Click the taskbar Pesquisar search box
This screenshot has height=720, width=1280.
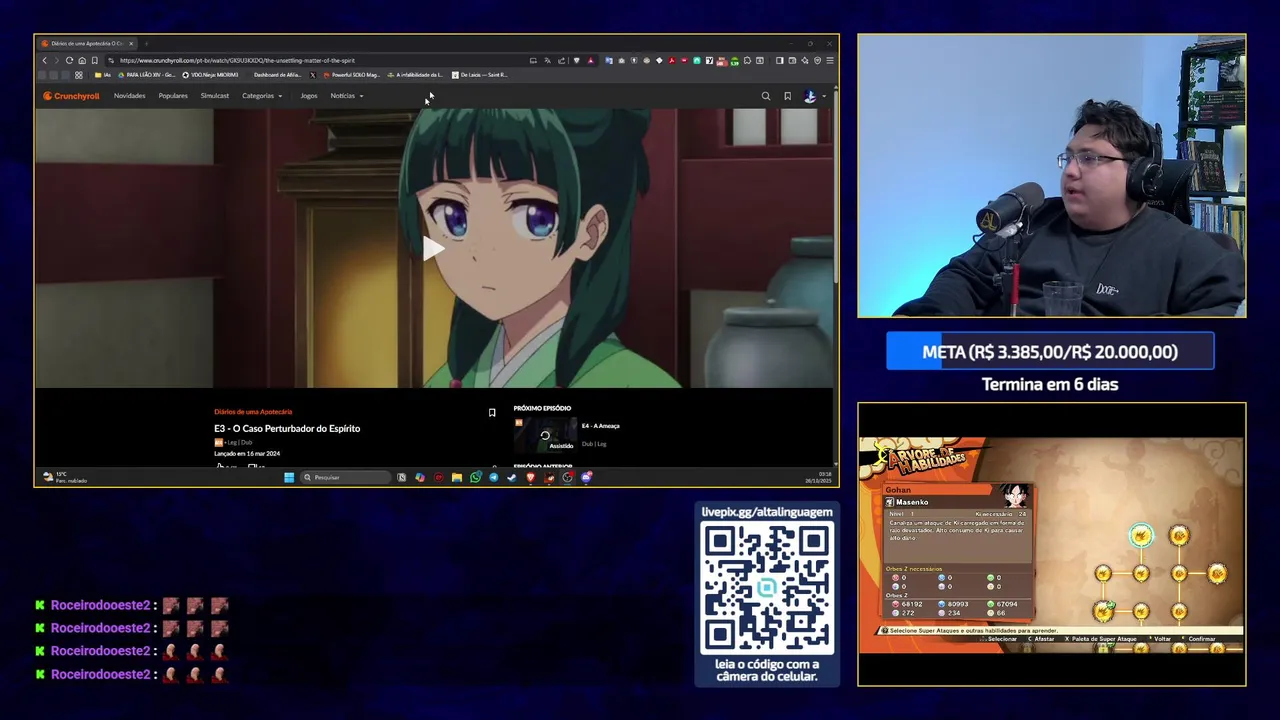tap(345, 478)
